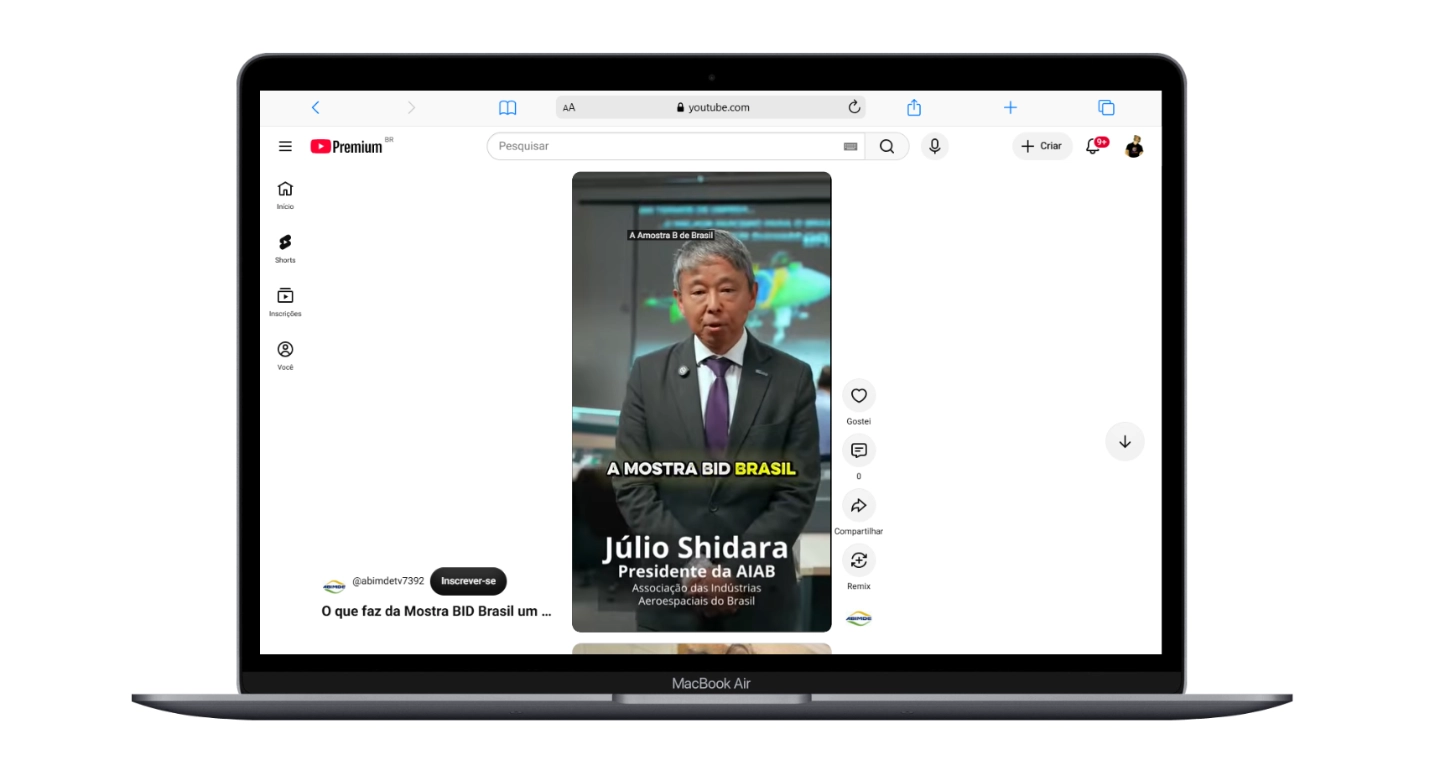
Task: Open the Criar create menu
Action: click(x=1042, y=146)
